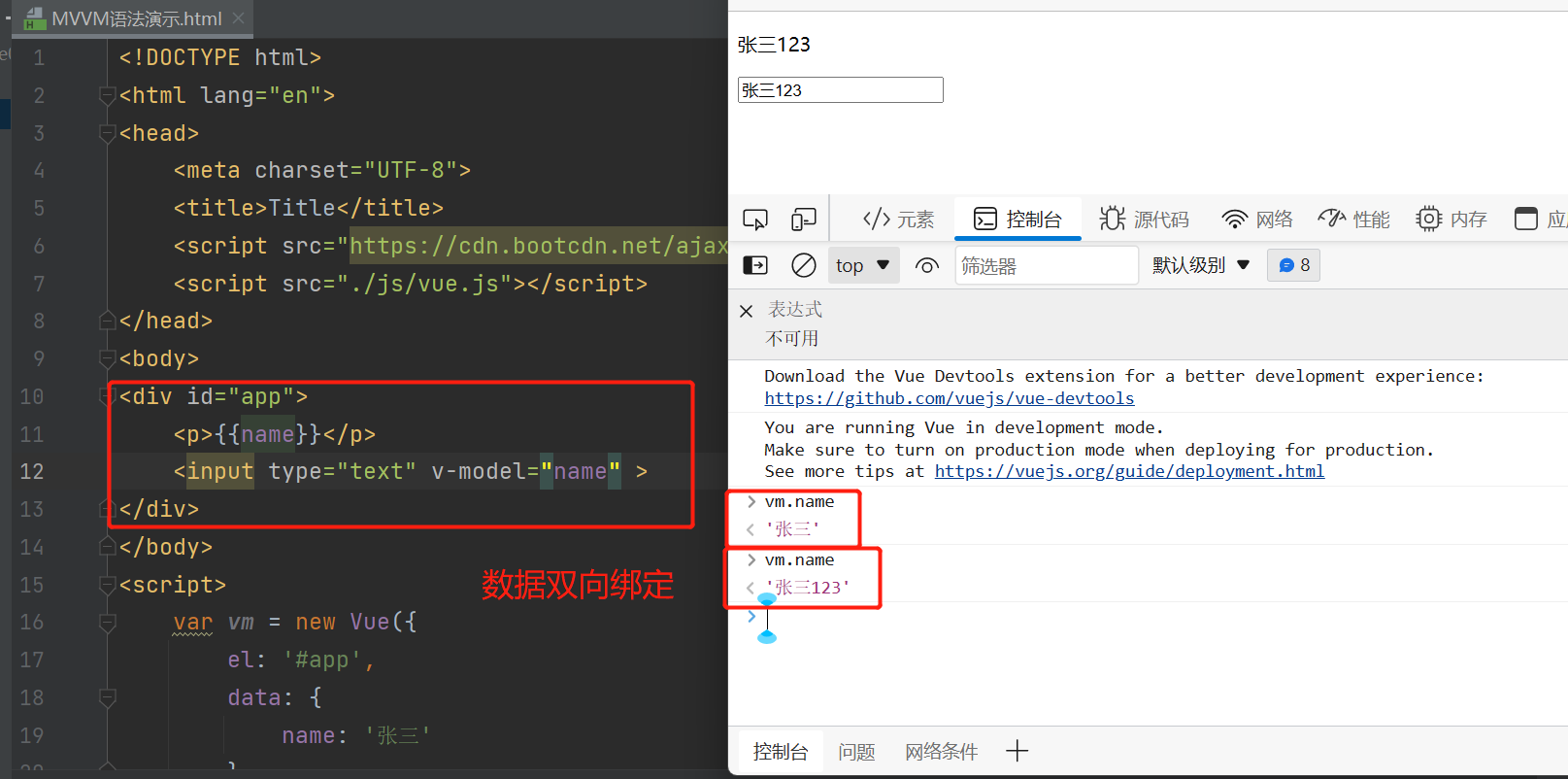Click the 不可用 live expression result
The width and height of the screenshot is (1568, 779).
[x=791, y=339]
